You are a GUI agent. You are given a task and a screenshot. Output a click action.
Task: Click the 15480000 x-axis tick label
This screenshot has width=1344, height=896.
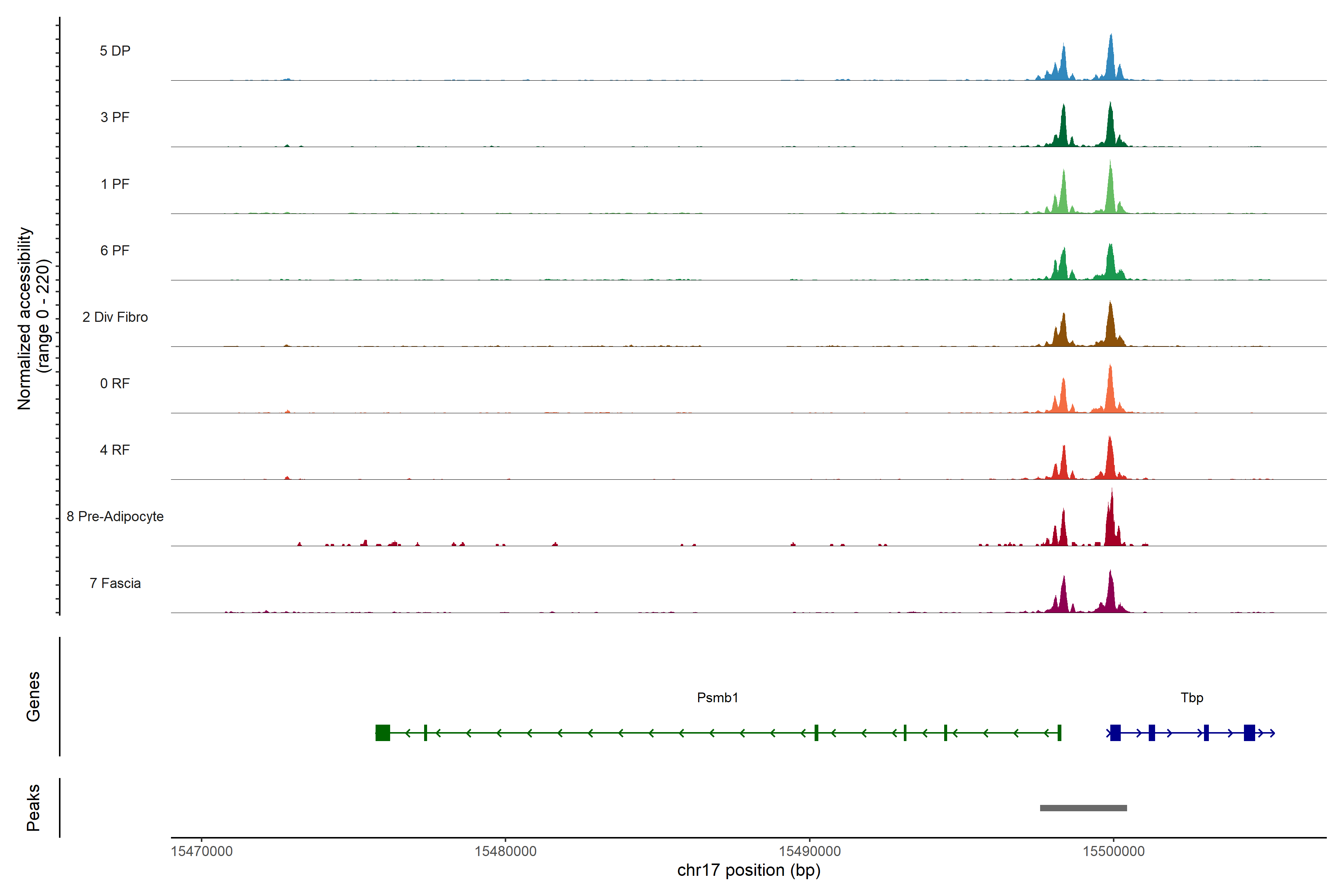pyautogui.click(x=505, y=851)
